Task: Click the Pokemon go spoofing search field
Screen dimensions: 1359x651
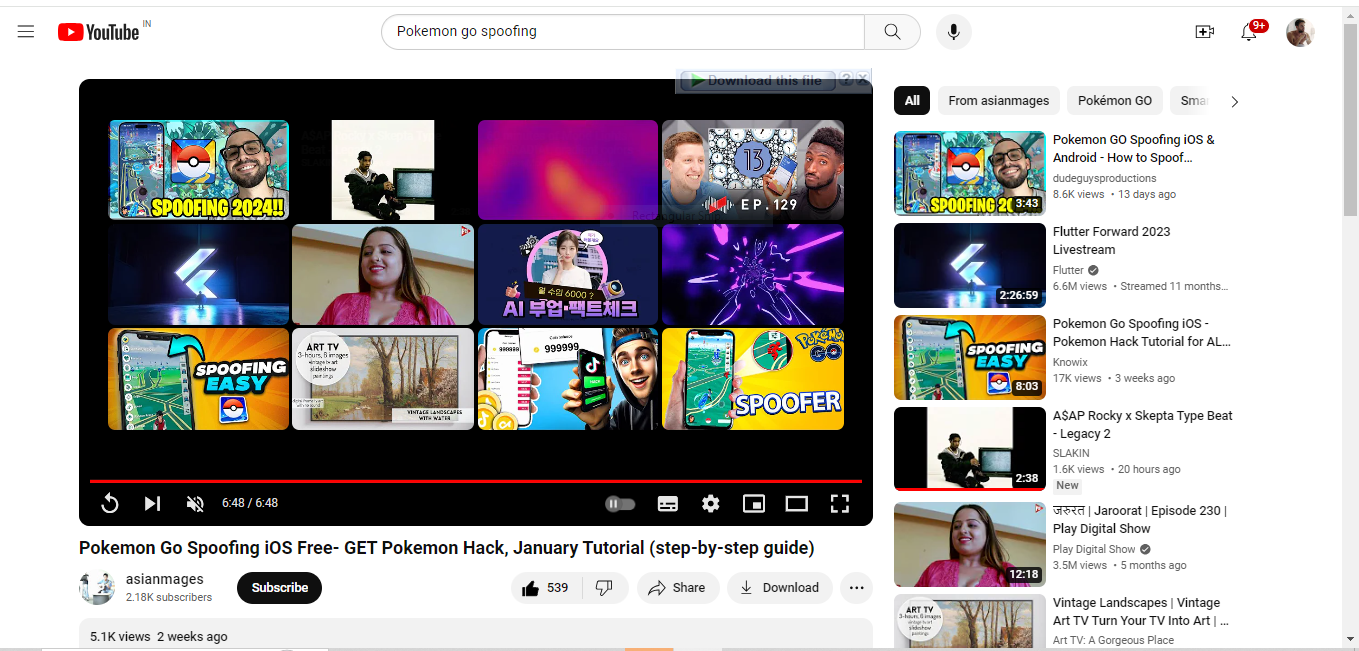Action: (622, 32)
